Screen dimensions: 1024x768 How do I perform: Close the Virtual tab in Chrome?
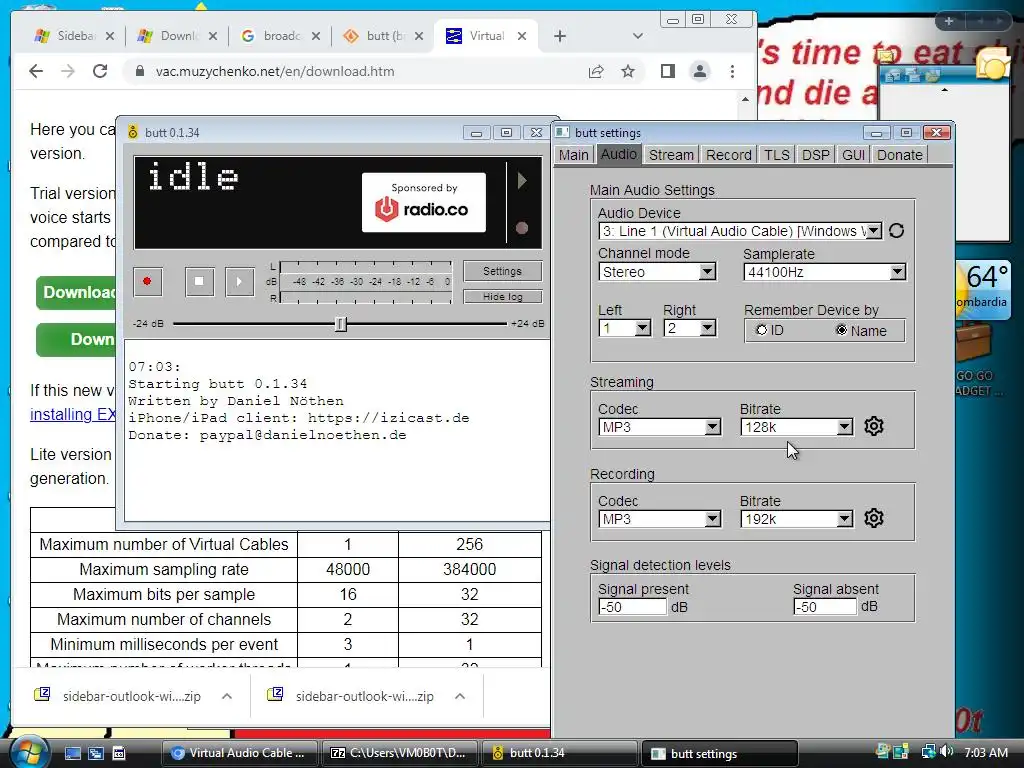(x=522, y=36)
